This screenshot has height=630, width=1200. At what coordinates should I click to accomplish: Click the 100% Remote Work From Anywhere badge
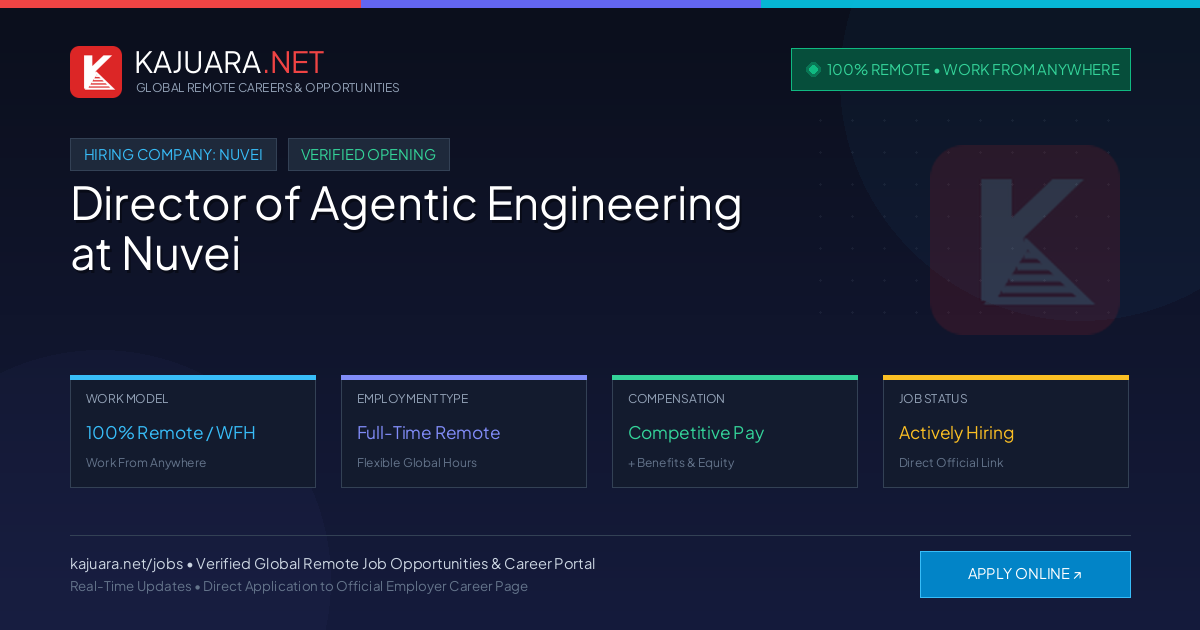[961, 70]
